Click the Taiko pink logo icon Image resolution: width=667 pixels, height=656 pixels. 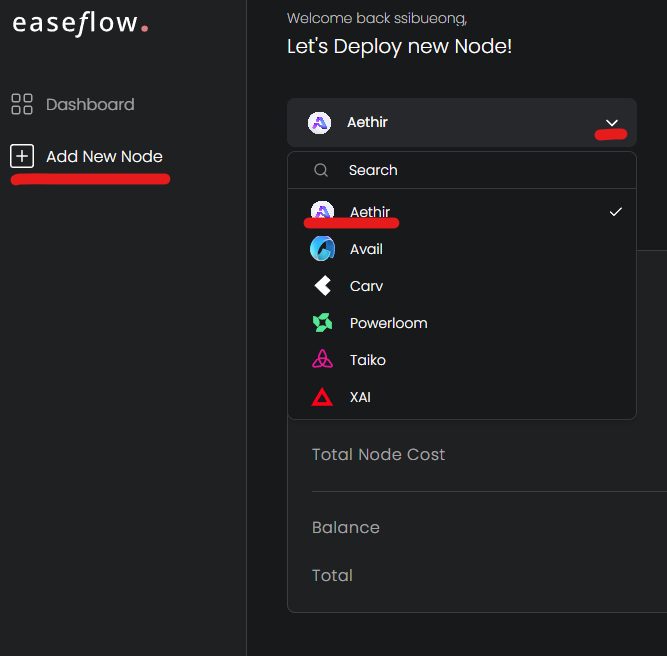322,359
